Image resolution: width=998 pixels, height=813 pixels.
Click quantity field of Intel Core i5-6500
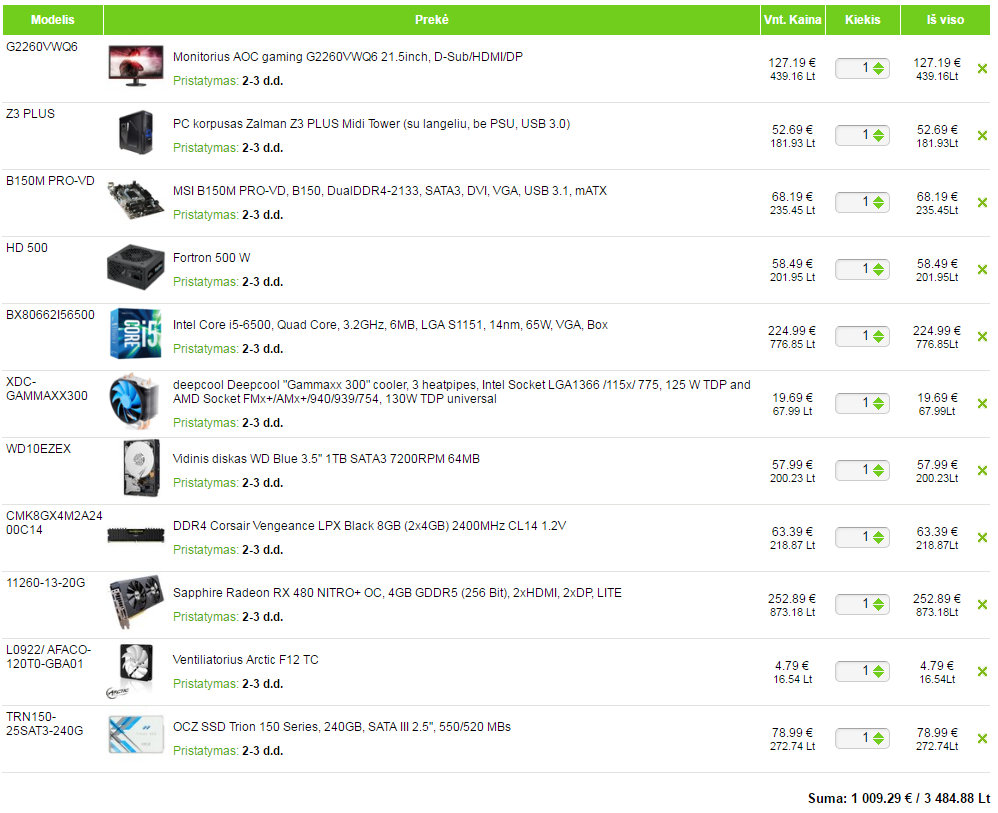(x=854, y=336)
